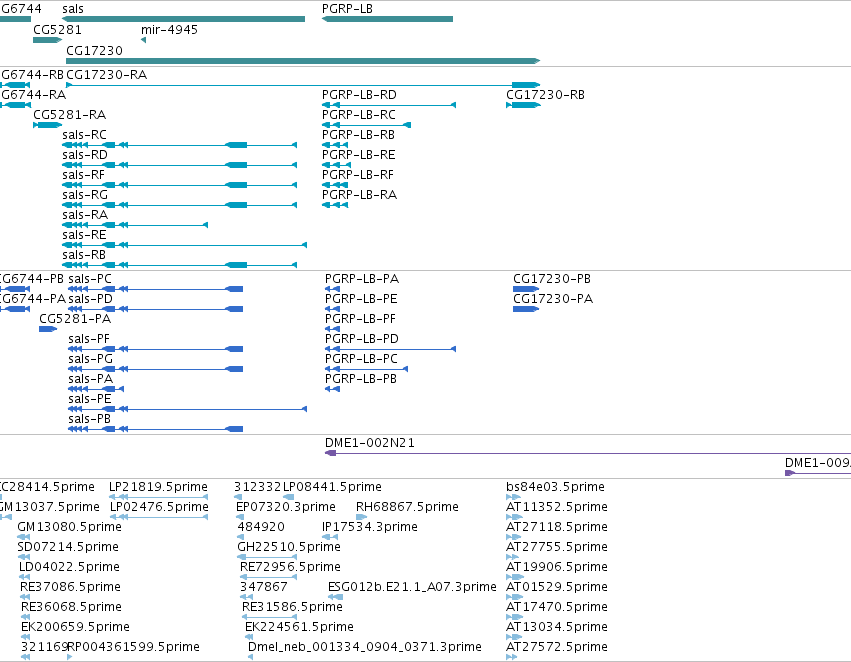Click the PGRP-LB-PE protein label
The width and height of the screenshot is (851, 662).
pyautogui.click(x=361, y=299)
